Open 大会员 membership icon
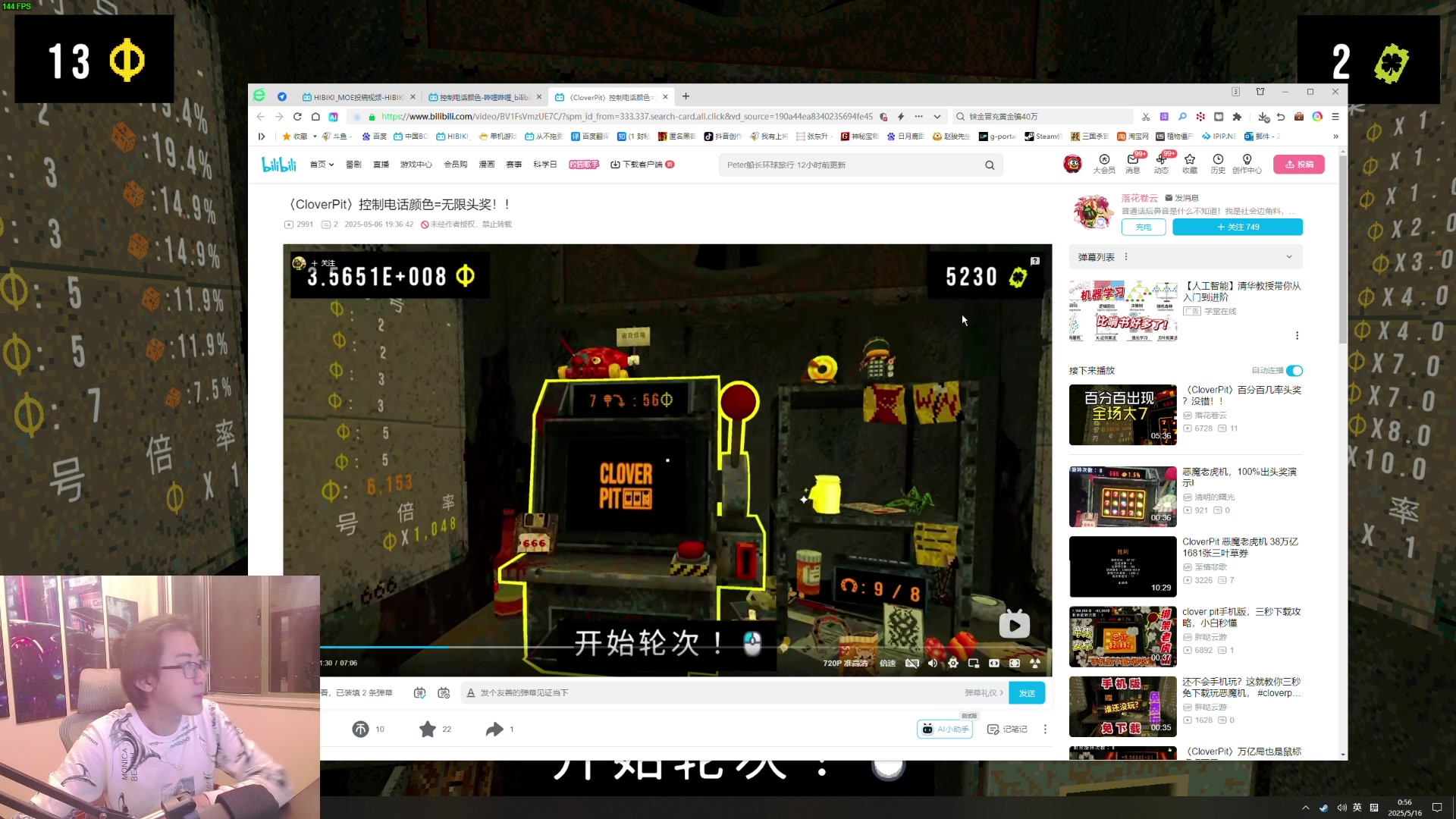The image size is (1456, 819). 1104,164
